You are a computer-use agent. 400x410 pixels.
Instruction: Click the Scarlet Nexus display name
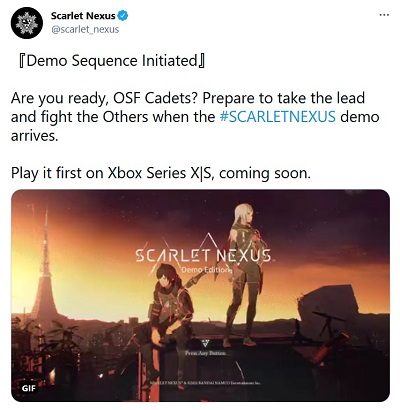point(83,16)
